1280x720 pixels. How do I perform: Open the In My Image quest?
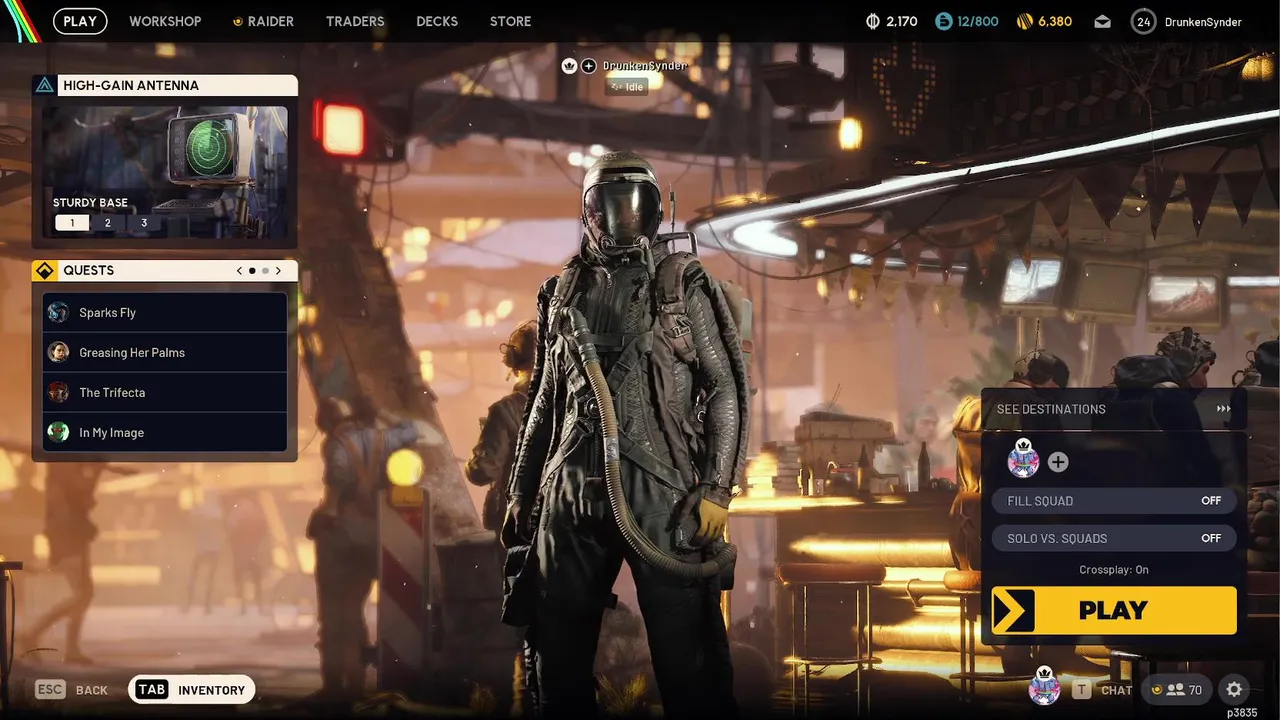165,432
